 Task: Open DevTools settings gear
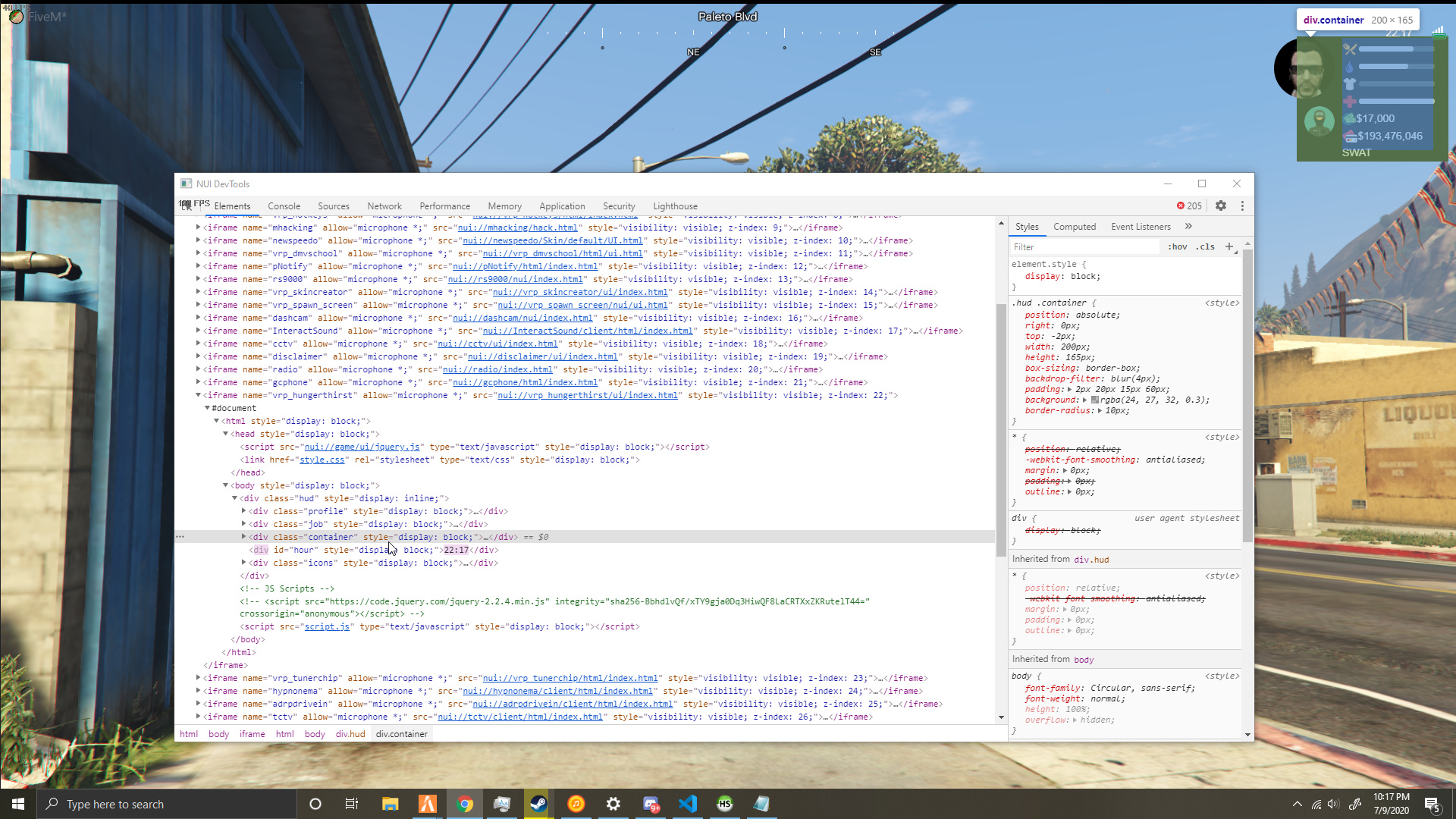tap(1220, 206)
